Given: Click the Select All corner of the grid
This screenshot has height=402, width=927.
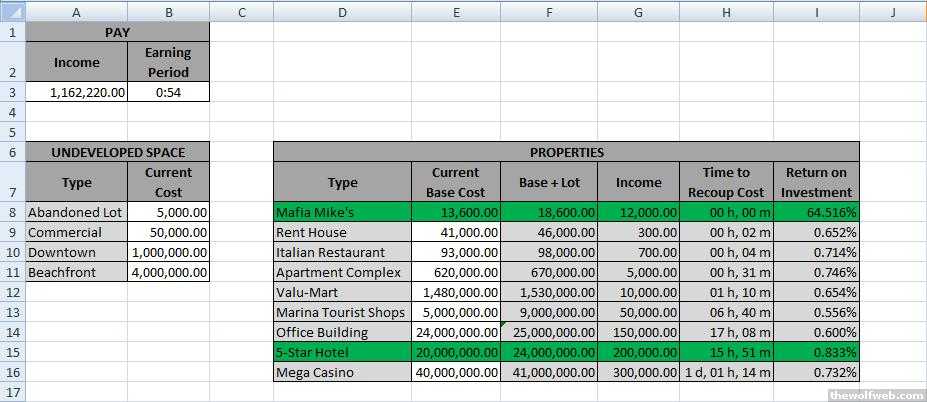Looking at the screenshot, I should coord(12,11).
